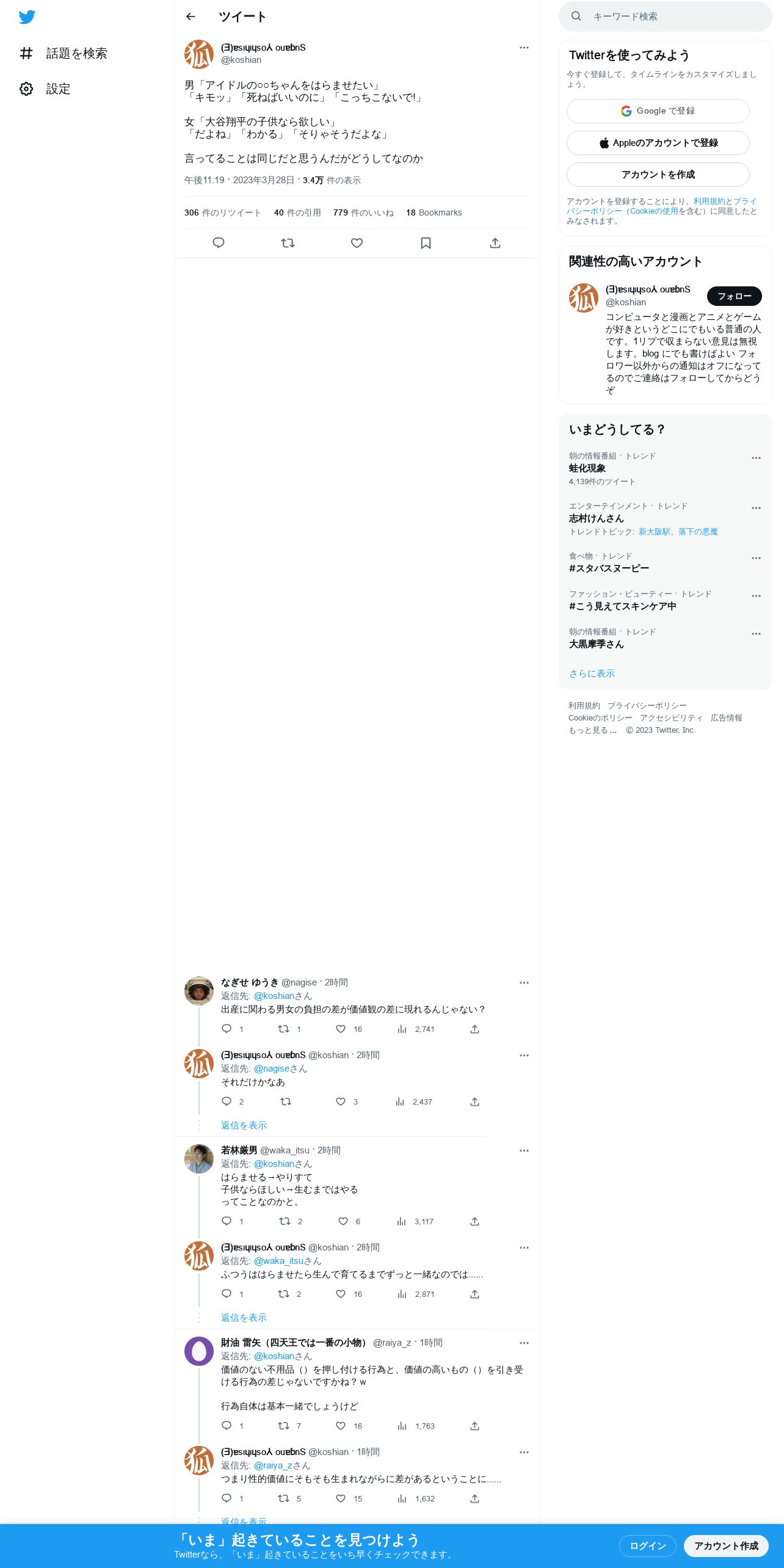Open more options on main tweet
The height and width of the screenshot is (1568, 784).
coord(524,48)
